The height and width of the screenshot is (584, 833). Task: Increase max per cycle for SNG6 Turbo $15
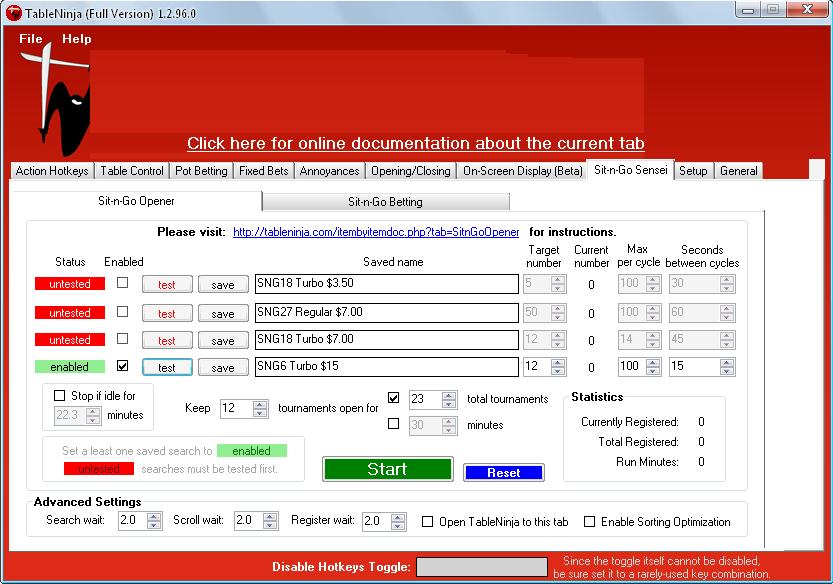tap(653, 362)
